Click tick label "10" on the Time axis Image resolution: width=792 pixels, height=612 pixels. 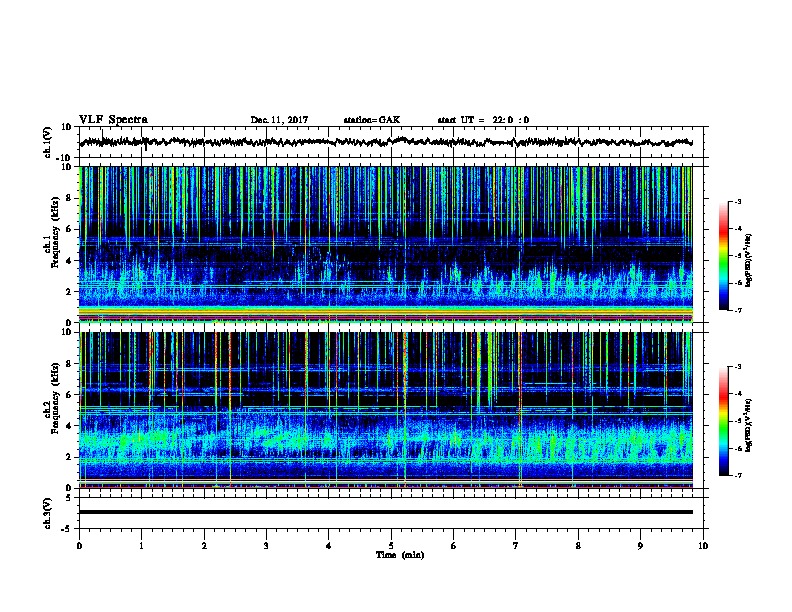tap(703, 546)
